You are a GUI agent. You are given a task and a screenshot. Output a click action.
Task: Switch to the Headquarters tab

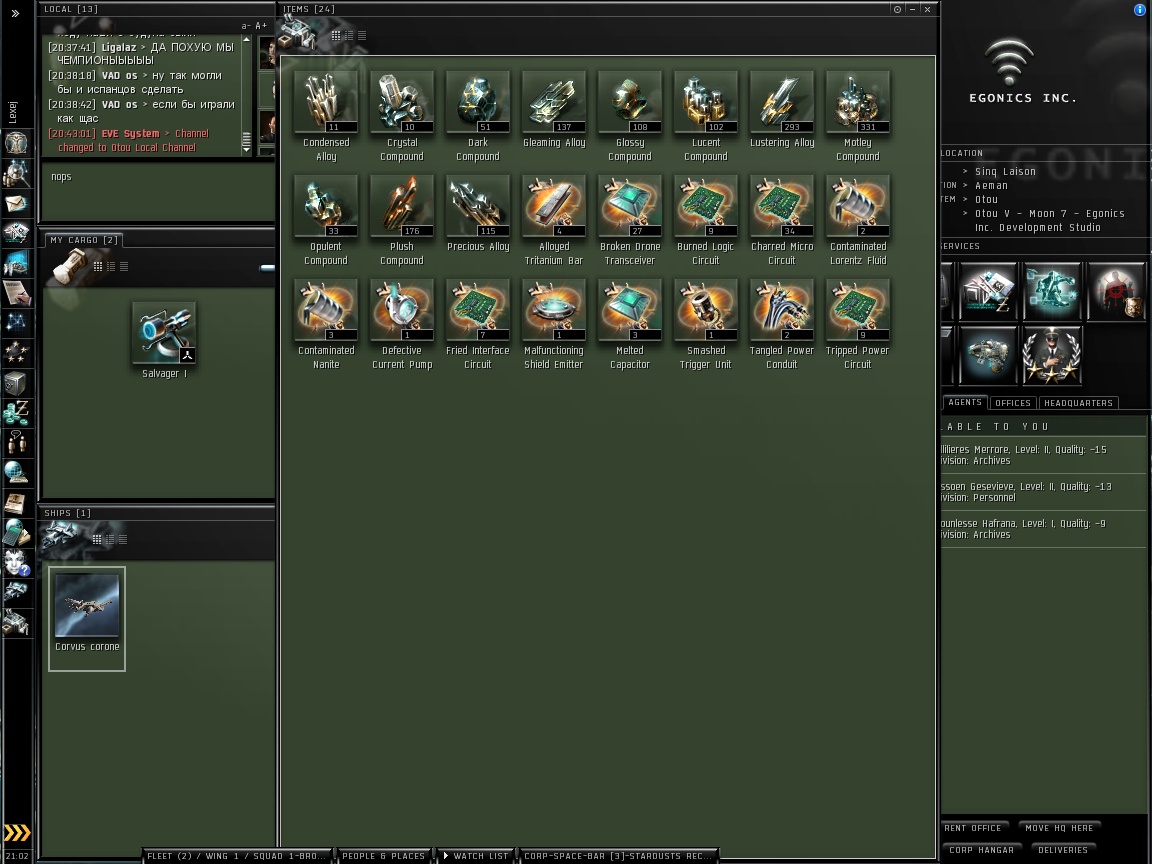pyautogui.click(x=1078, y=403)
